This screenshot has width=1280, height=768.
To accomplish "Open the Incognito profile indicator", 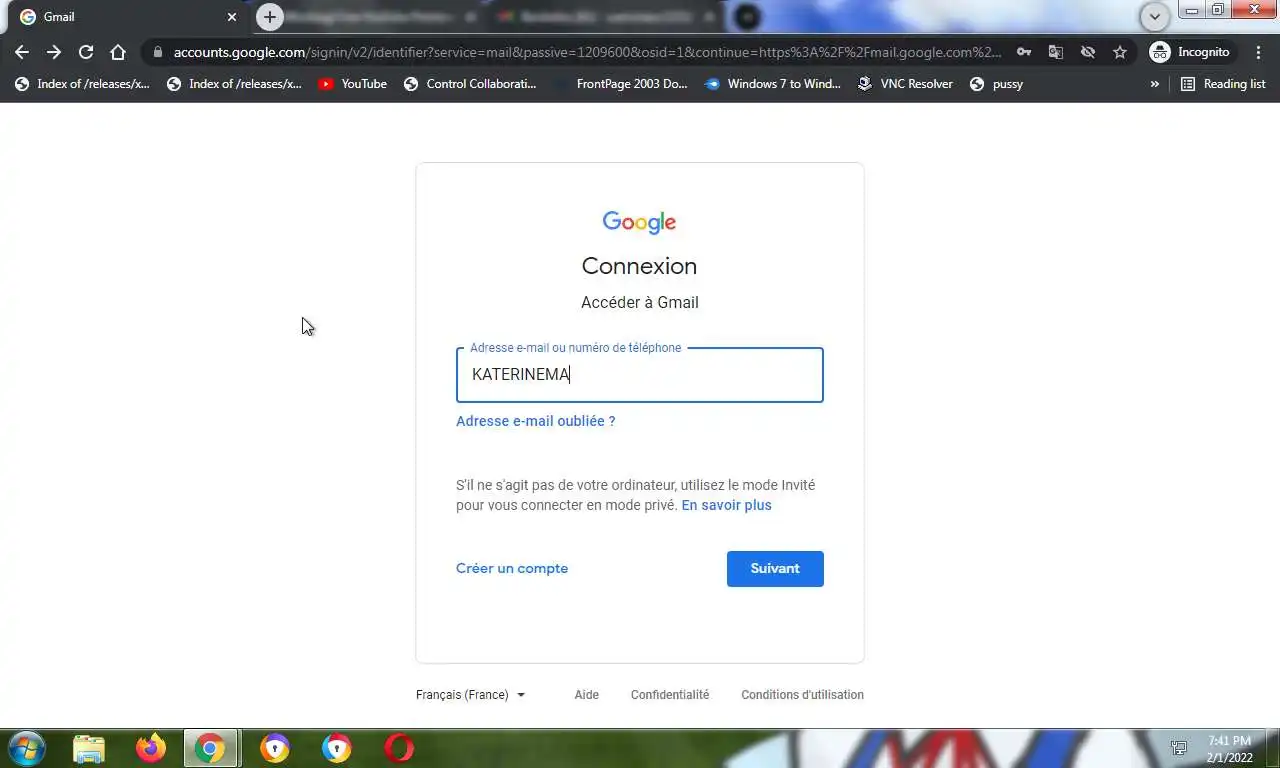I will (1191, 52).
